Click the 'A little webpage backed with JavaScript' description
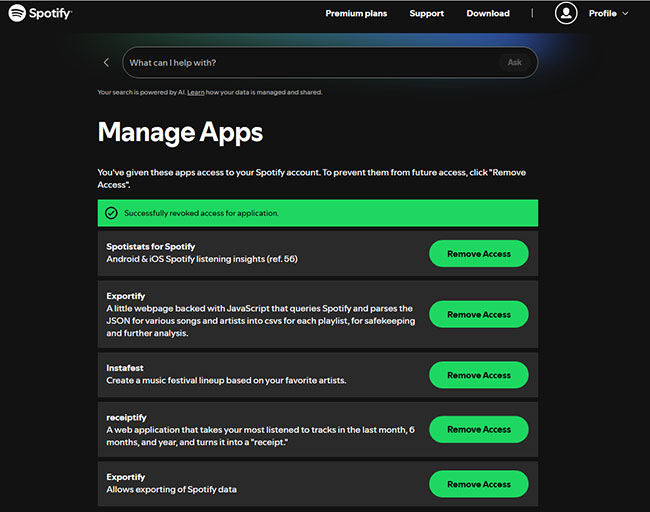The height and width of the screenshot is (512, 650). [261, 320]
